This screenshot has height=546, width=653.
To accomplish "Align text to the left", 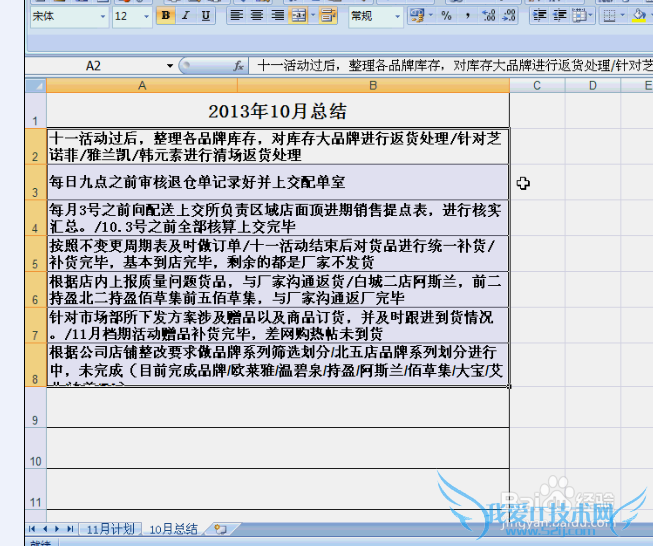I will [x=237, y=16].
